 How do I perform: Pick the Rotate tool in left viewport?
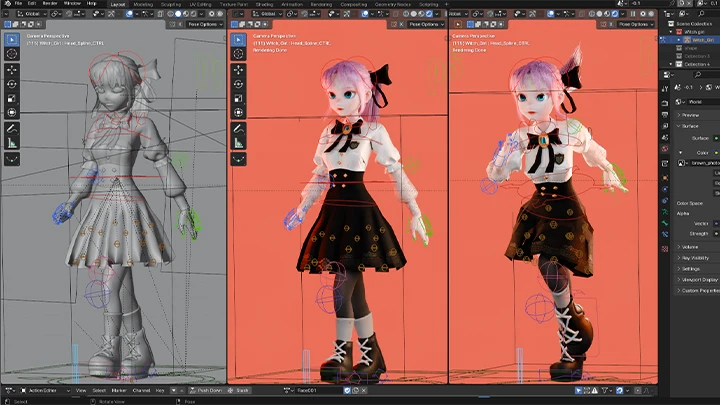(x=12, y=84)
